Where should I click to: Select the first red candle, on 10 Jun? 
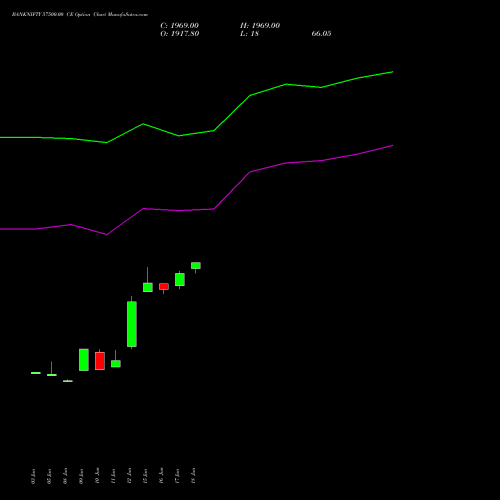tap(100, 361)
